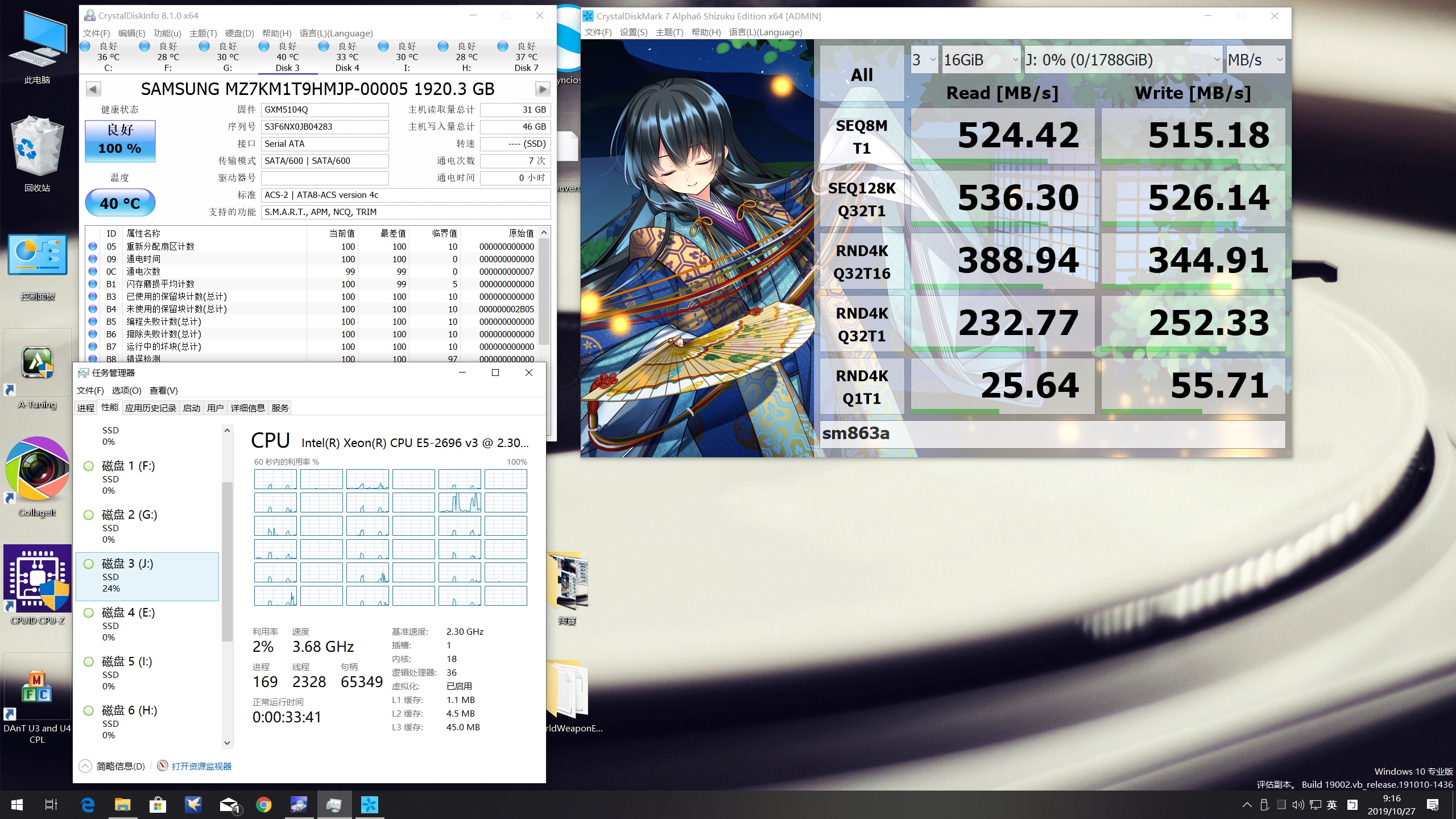Click the volume speaker tray icon
Screen dimensions: 1456x819
(x=1297, y=805)
